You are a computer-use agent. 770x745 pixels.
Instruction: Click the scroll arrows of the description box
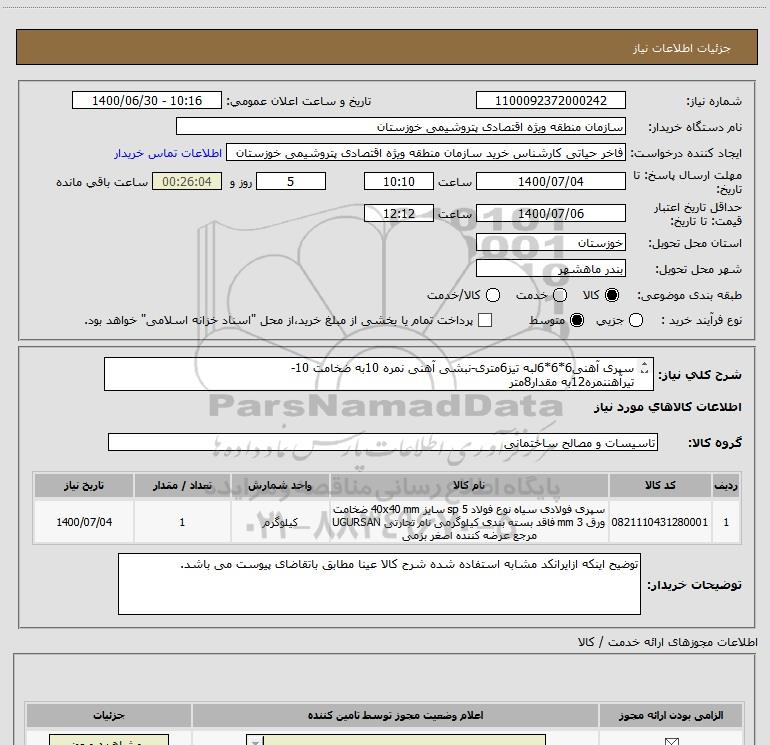click(645, 367)
